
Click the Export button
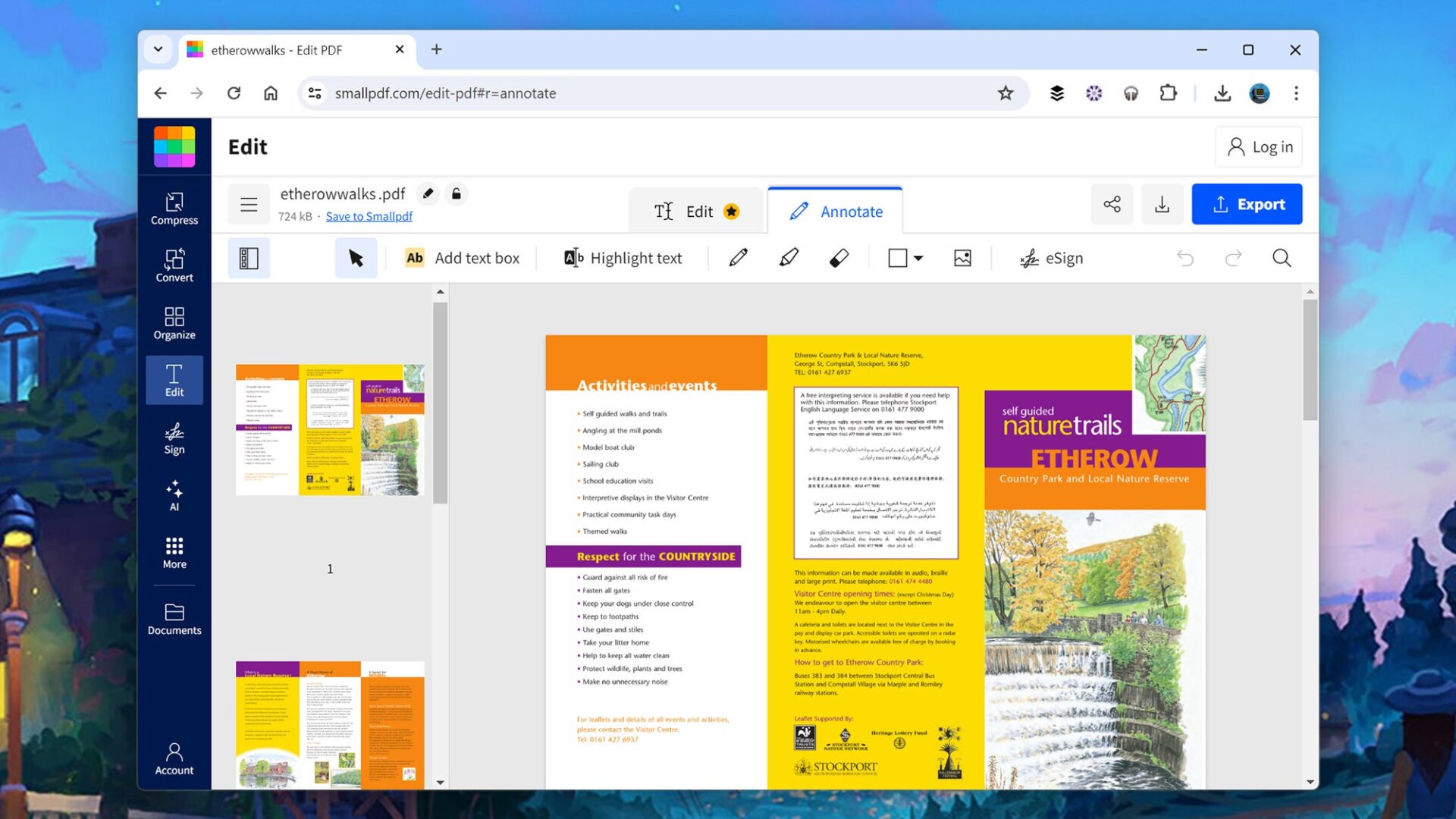tap(1246, 203)
